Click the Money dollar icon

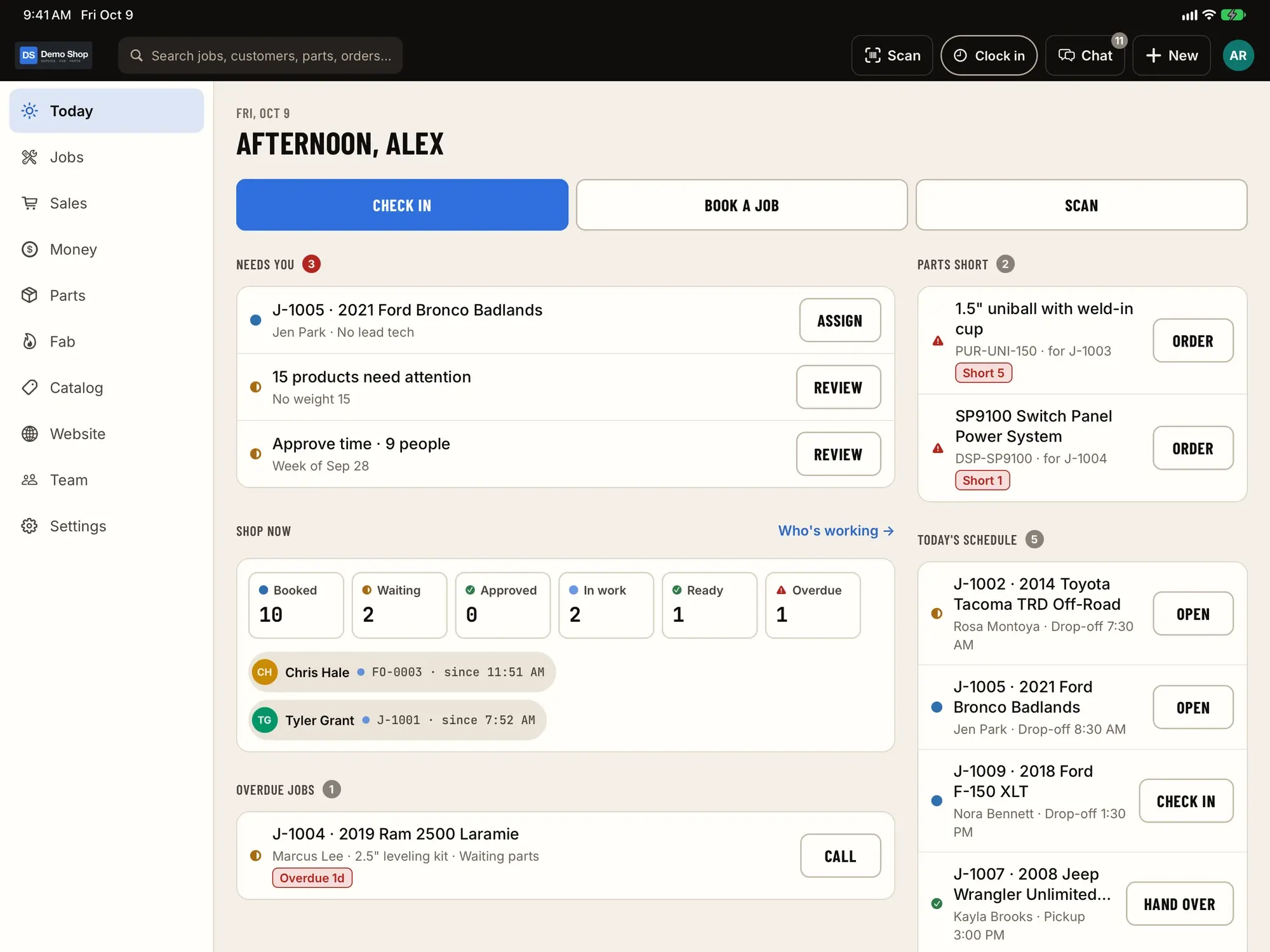pos(29,249)
